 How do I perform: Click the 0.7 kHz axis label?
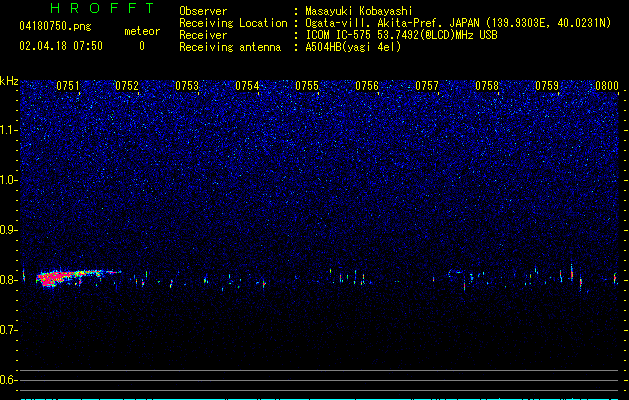click(8, 330)
